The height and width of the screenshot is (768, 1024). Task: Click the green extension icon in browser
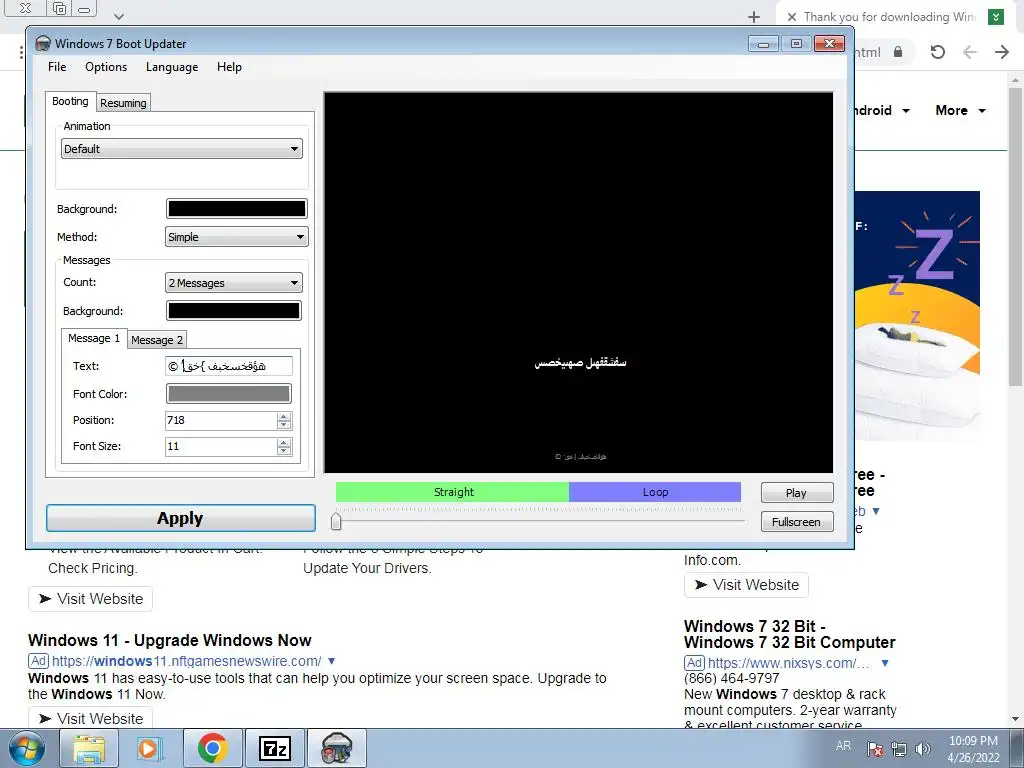click(996, 17)
